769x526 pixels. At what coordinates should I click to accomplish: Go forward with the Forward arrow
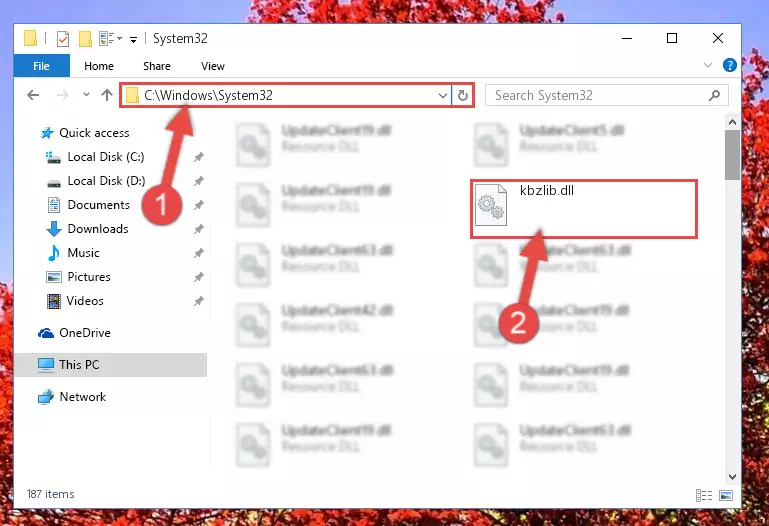click(62, 95)
